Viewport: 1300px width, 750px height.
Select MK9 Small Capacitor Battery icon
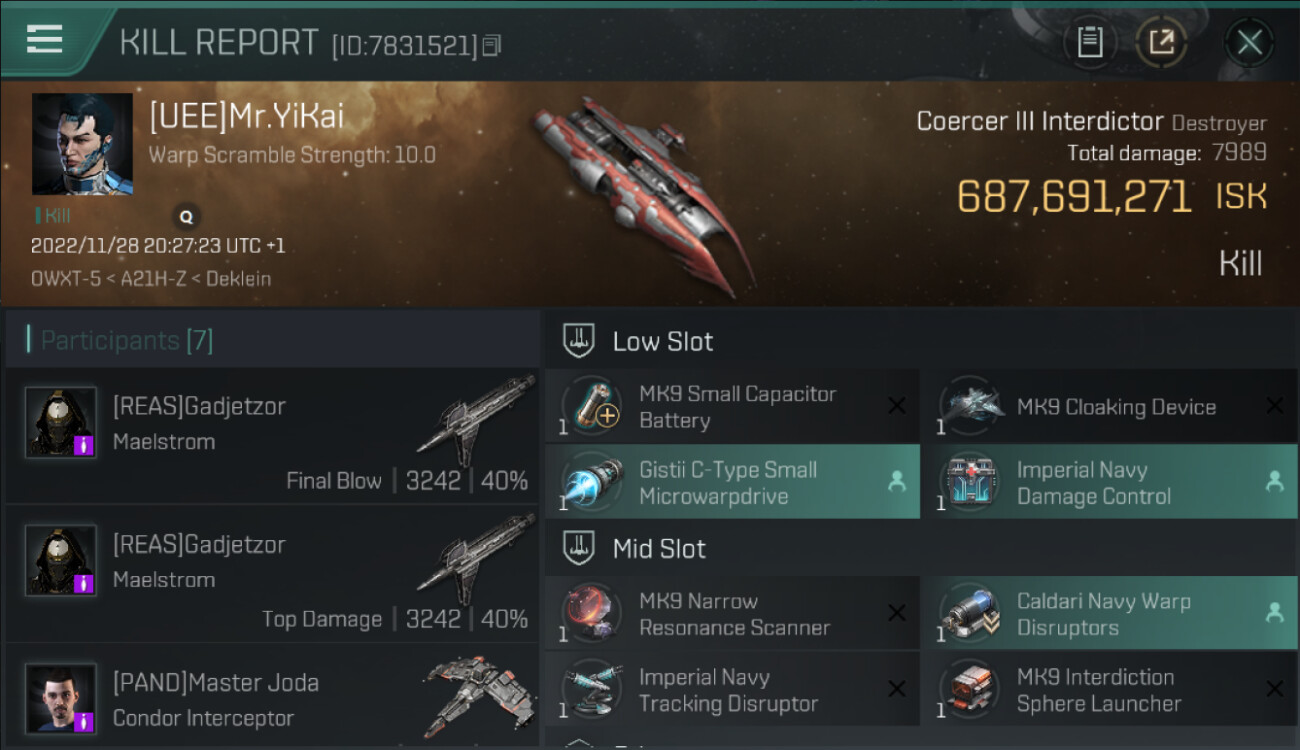click(x=592, y=406)
